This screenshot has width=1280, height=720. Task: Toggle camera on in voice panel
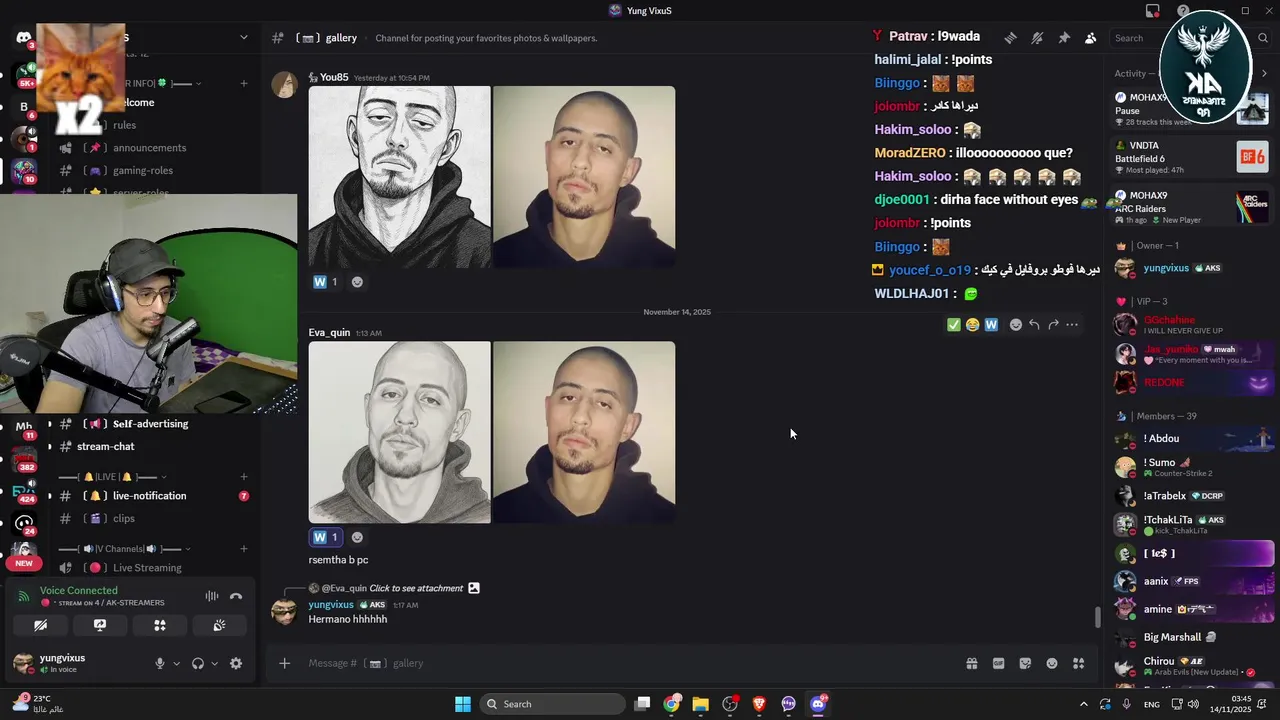click(x=40, y=625)
